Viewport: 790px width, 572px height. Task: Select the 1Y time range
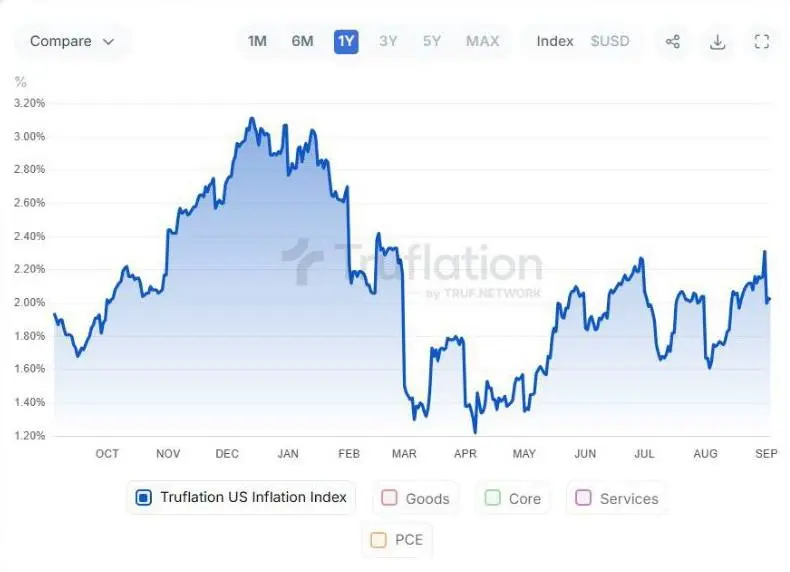346,41
